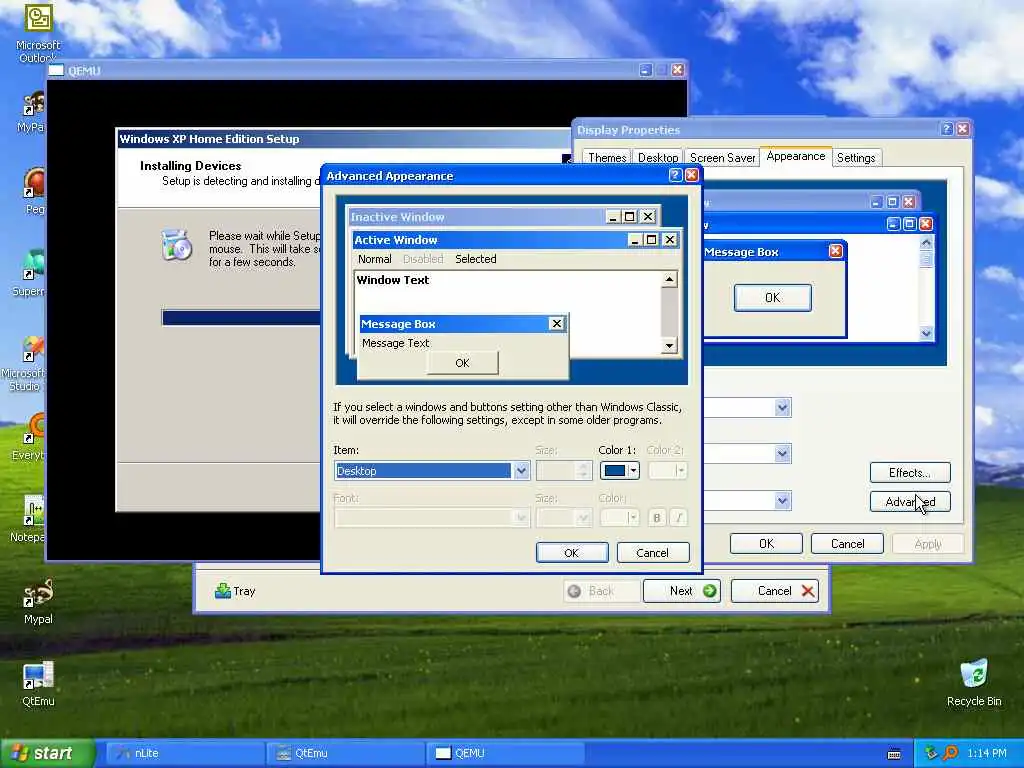Click the Start button
The image size is (1024, 768).
pyautogui.click(x=47, y=753)
